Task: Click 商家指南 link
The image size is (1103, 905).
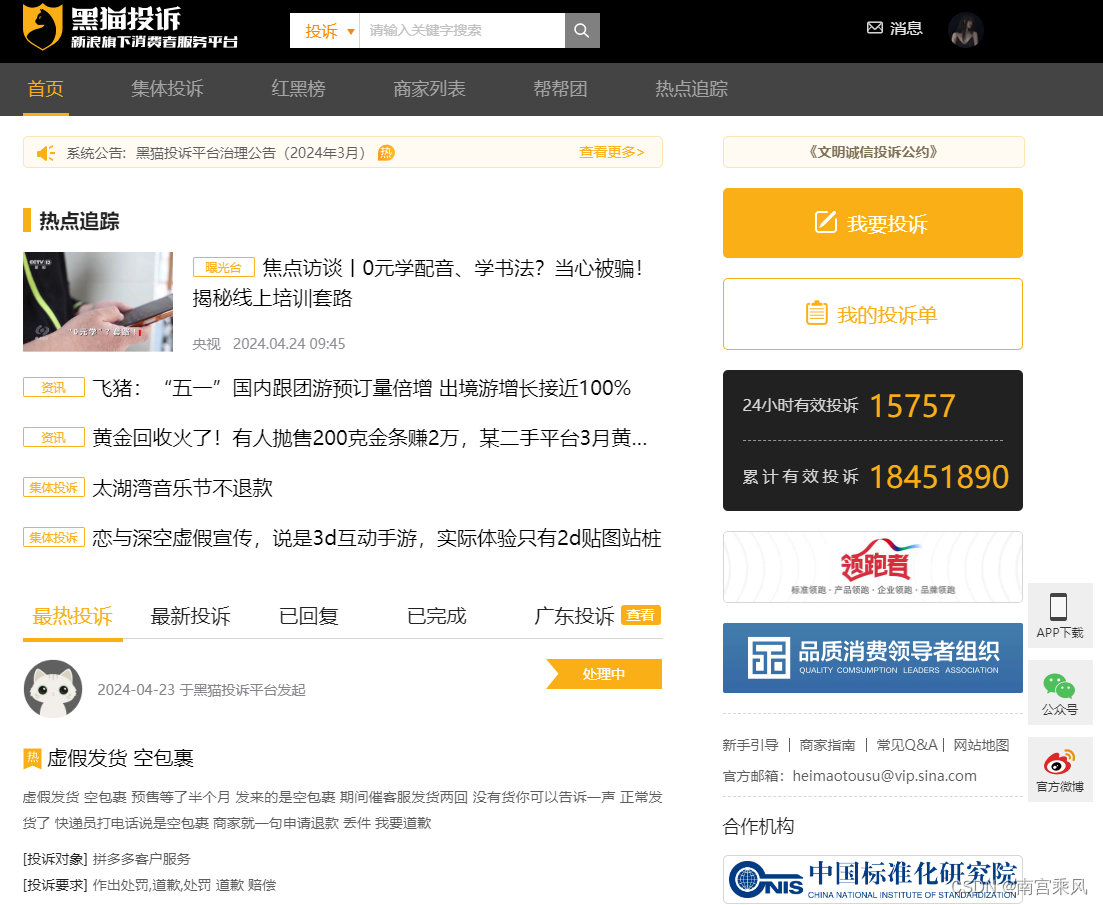Action: click(x=827, y=745)
